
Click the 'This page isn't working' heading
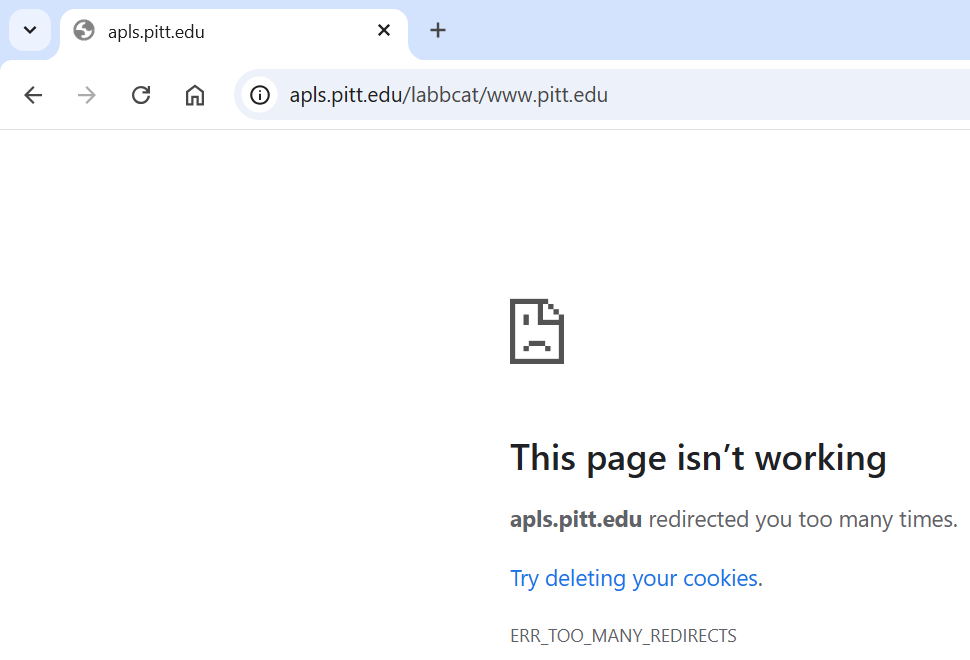(698, 458)
